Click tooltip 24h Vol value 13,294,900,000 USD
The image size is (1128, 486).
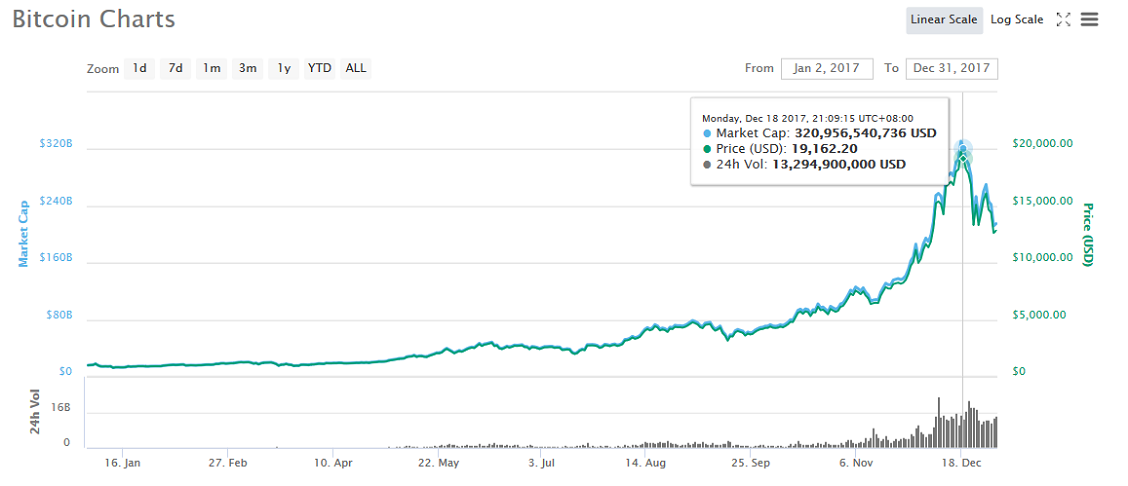pyautogui.click(x=839, y=164)
